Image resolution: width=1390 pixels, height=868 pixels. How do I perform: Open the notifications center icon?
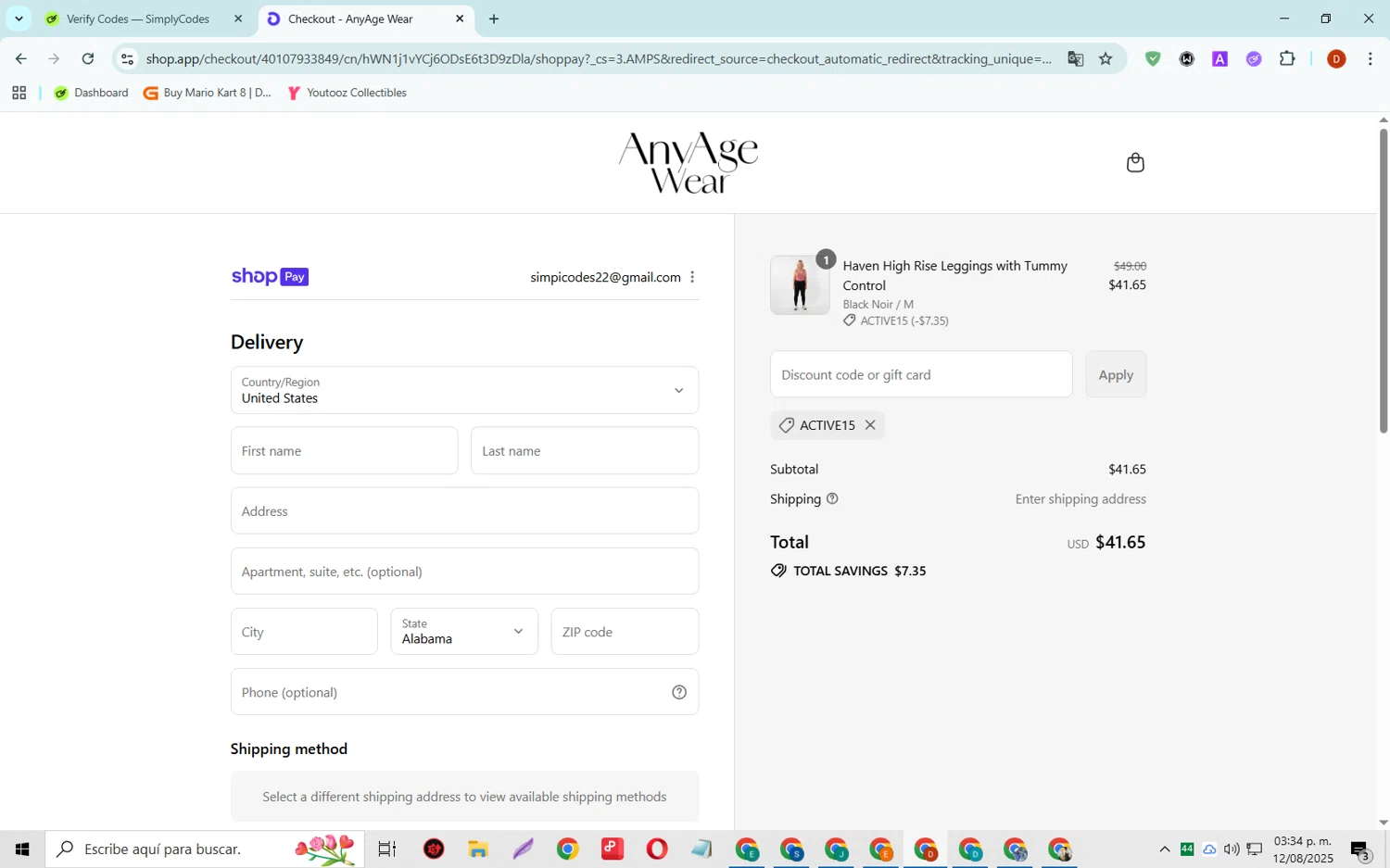pyautogui.click(x=1360, y=849)
